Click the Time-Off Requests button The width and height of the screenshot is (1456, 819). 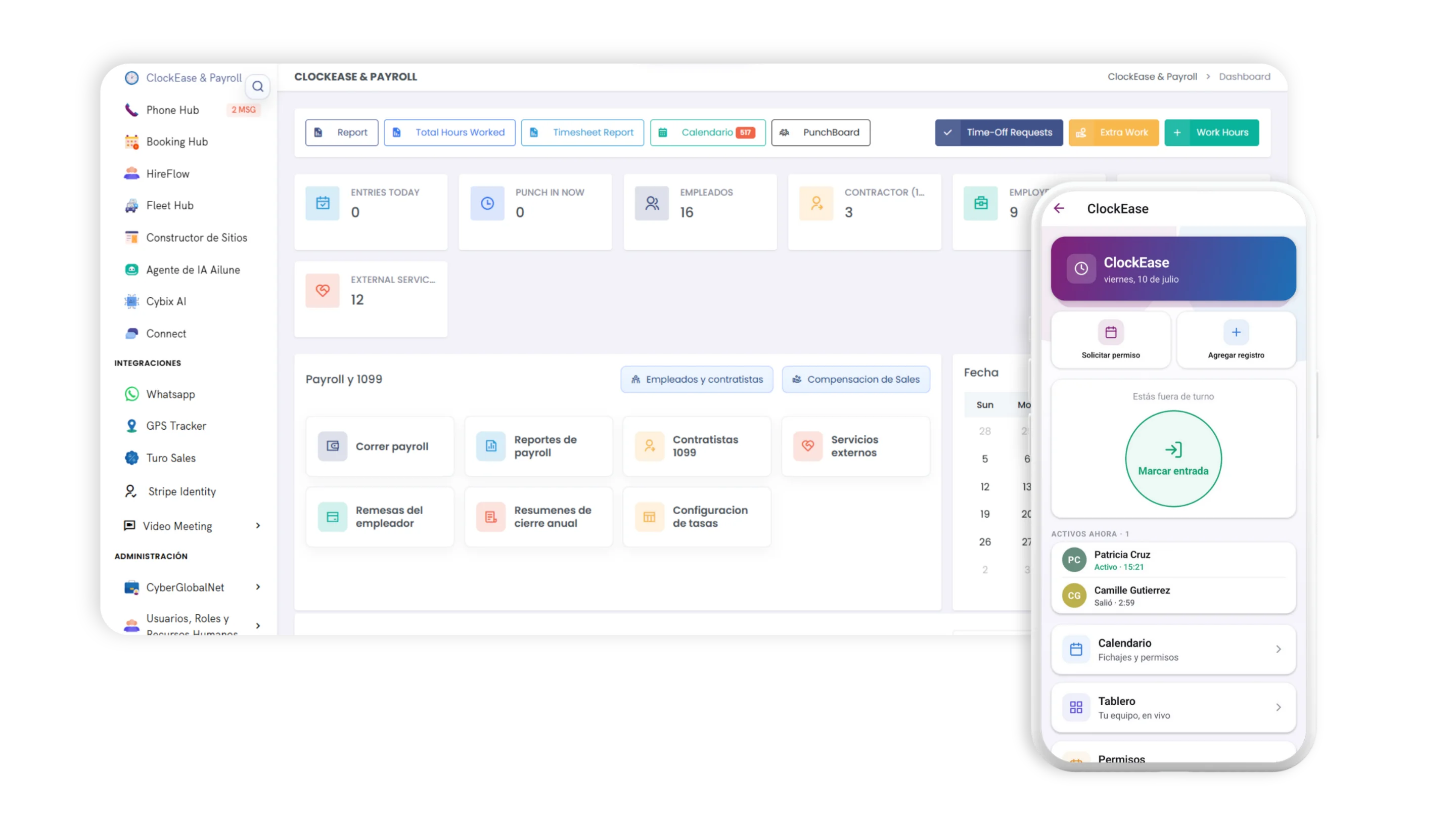(999, 132)
